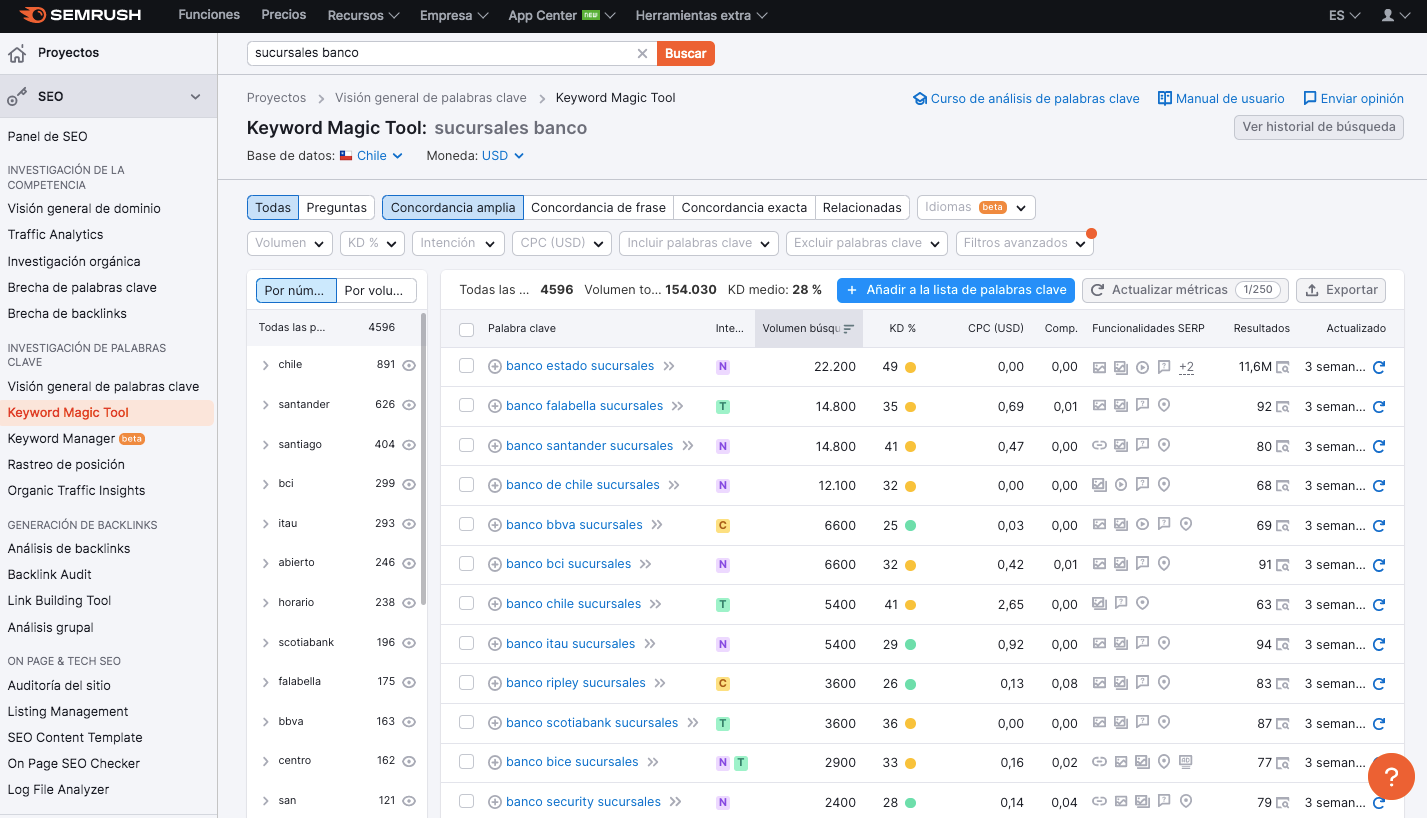Screen dimensions: 1427x818
Task: Click KD green dot for banco ripley sucursales
Action: pyautogui.click(x=910, y=684)
